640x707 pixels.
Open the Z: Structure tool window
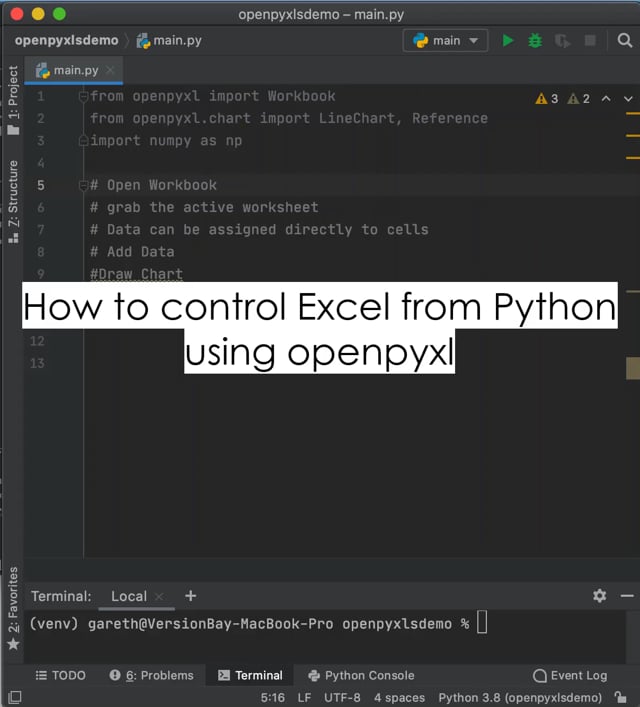[13, 202]
